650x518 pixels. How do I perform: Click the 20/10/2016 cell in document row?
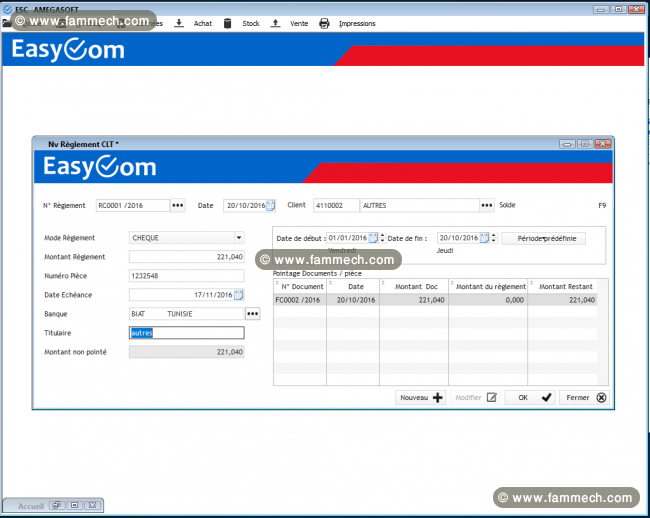(353, 300)
